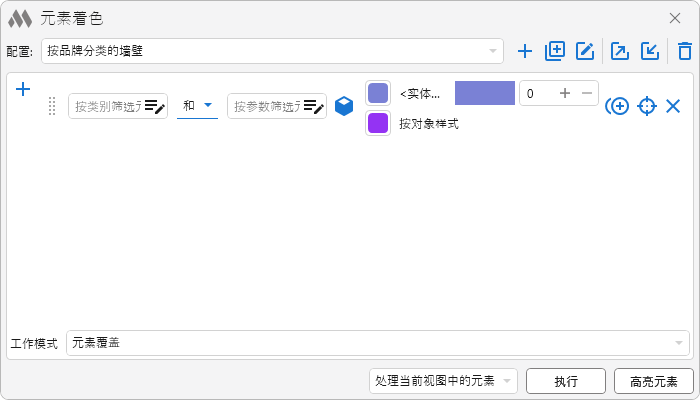
Task: Open the 配置 configuration dropdown
Action: click(x=272, y=51)
